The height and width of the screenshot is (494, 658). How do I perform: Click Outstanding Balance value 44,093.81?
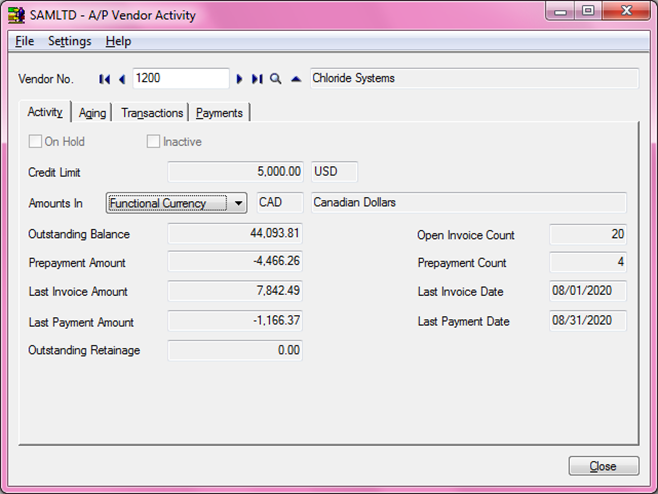pos(235,233)
